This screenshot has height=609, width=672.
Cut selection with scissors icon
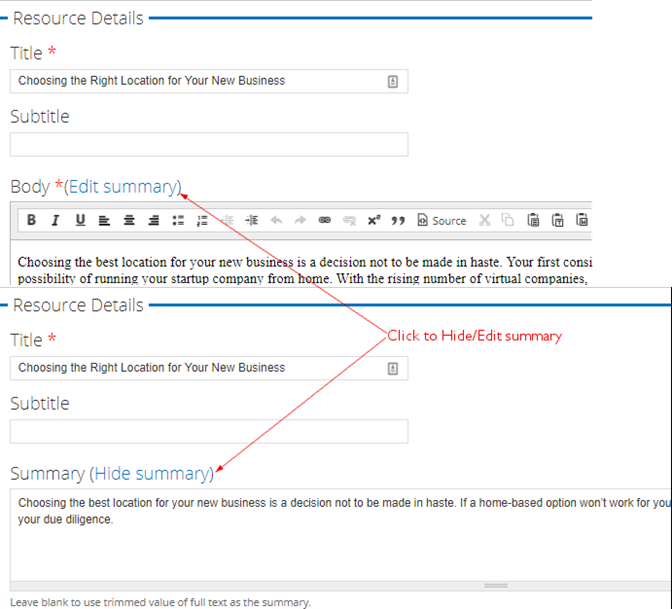click(x=485, y=220)
